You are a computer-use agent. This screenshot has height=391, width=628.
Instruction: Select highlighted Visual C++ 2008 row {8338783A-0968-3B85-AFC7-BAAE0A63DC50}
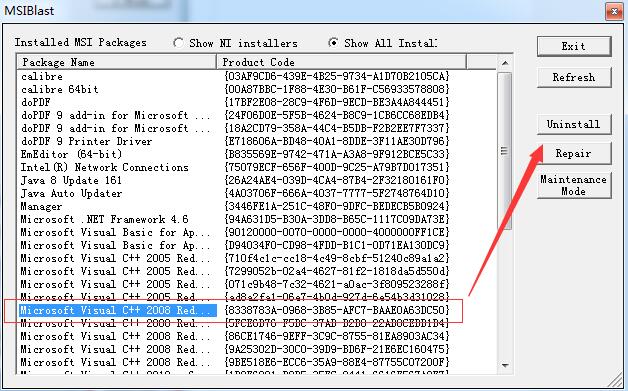point(256,310)
